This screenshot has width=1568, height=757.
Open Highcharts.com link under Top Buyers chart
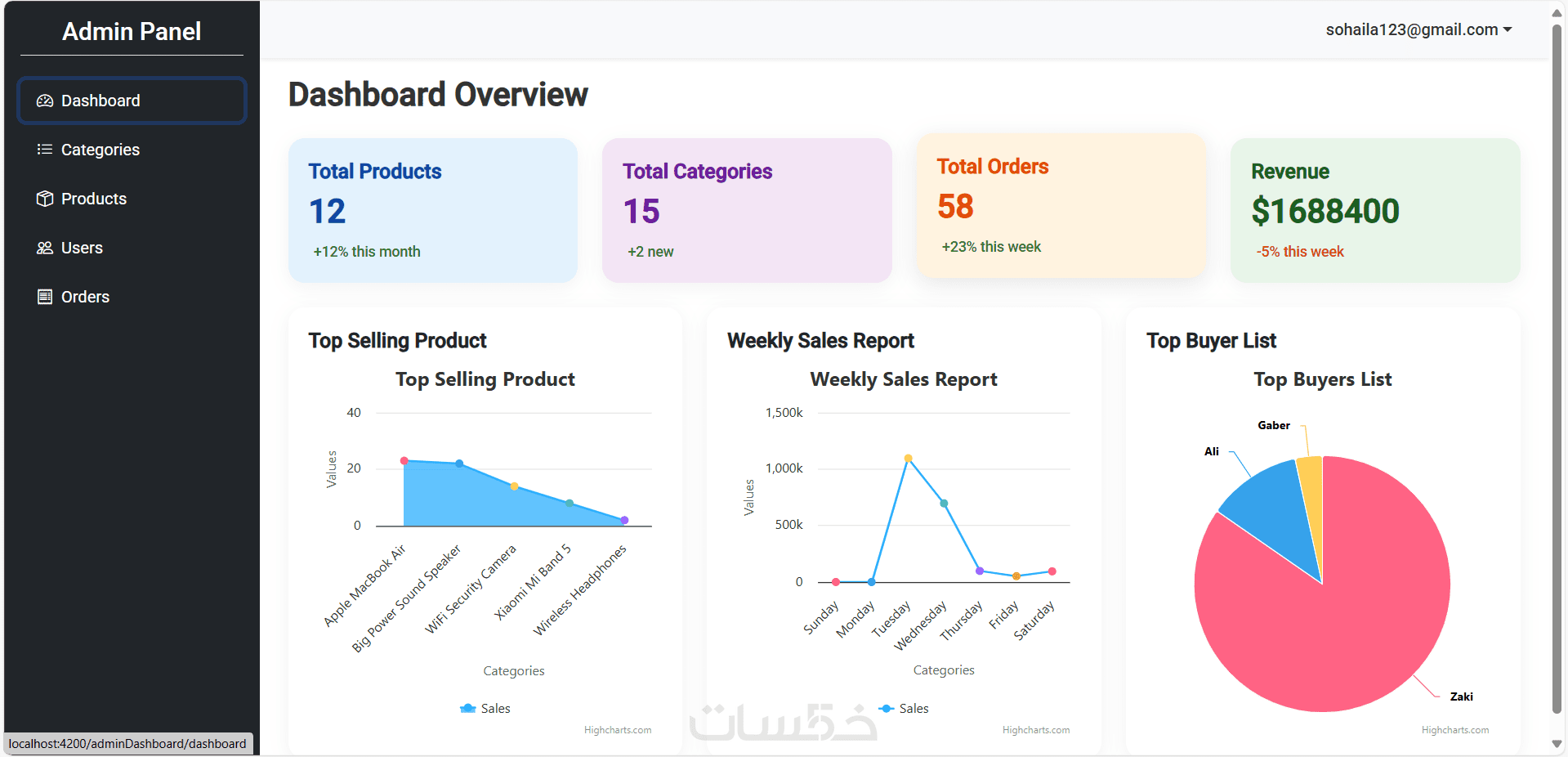pyautogui.click(x=1454, y=730)
